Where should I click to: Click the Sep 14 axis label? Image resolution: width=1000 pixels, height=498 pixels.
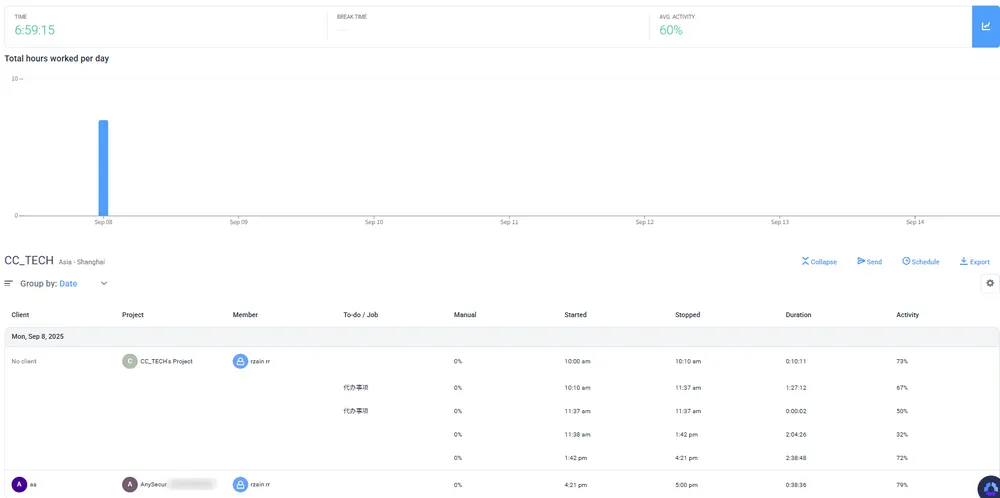pyautogui.click(x=915, y=223)
